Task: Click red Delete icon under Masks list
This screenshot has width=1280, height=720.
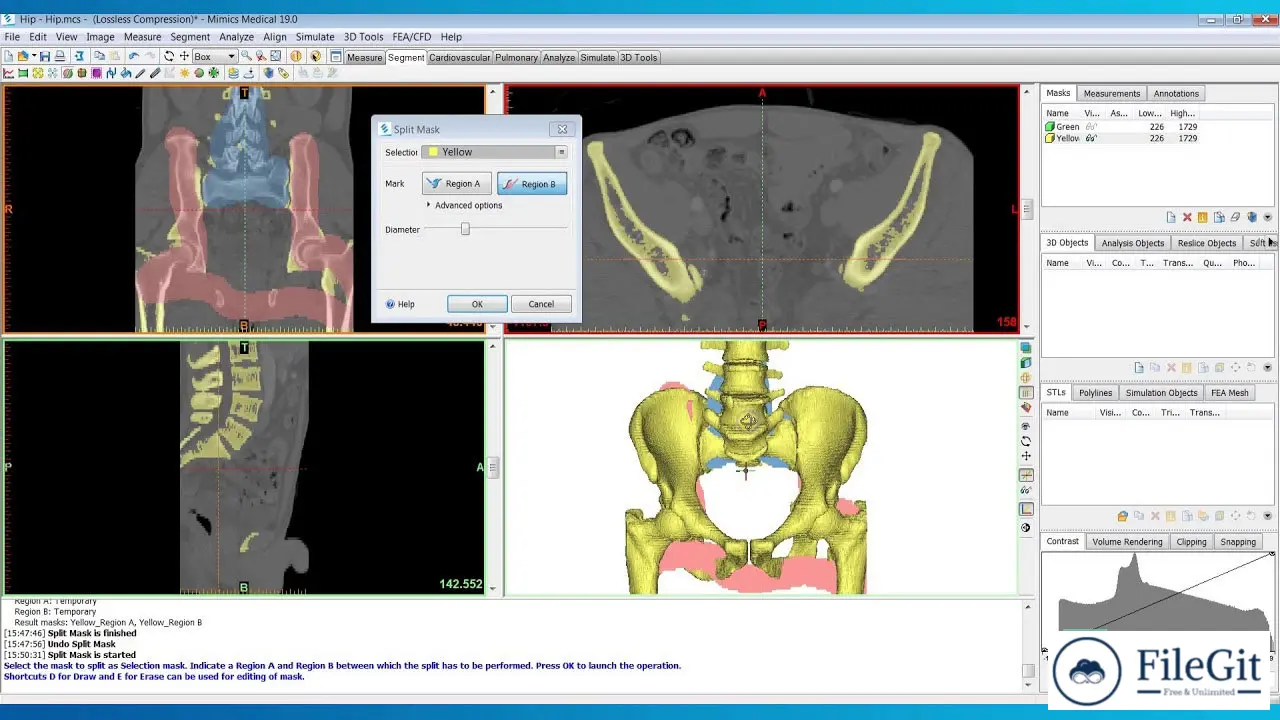Action: 1187,217
